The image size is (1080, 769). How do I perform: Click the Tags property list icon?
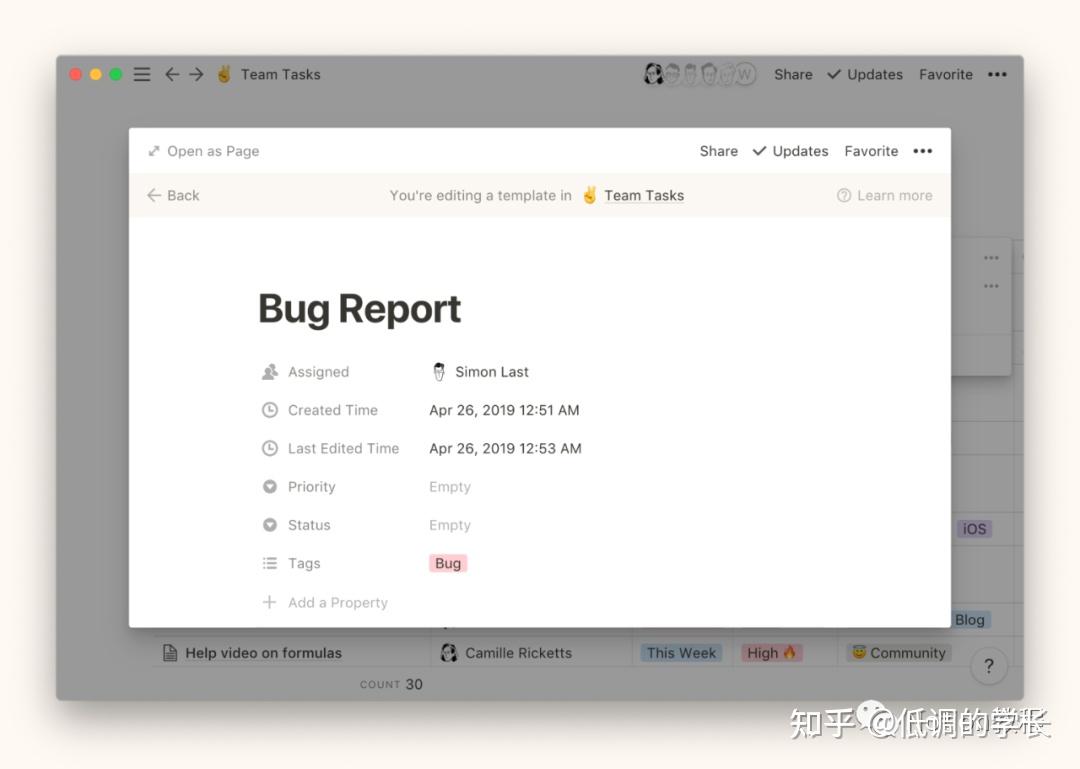tap(269, 563)
